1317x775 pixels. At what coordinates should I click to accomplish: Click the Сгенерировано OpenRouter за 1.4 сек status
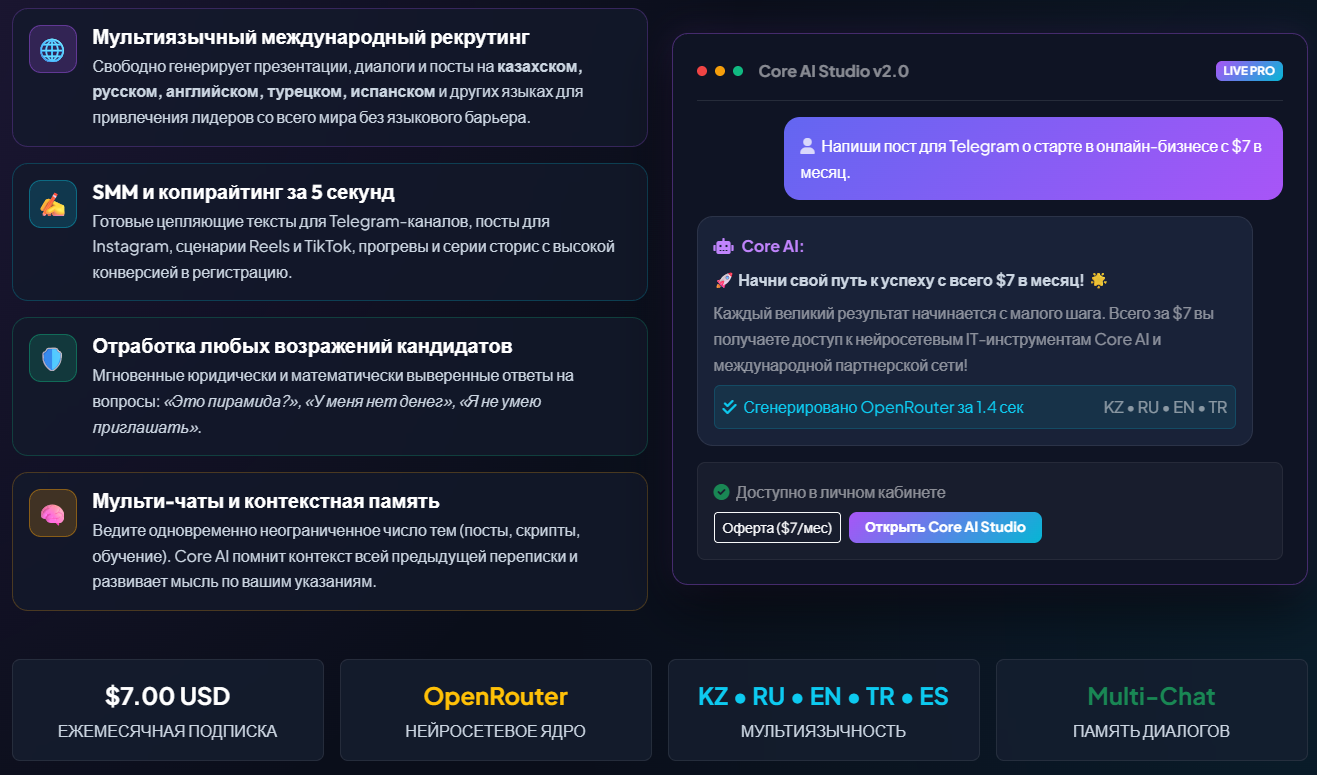(883, 407)
